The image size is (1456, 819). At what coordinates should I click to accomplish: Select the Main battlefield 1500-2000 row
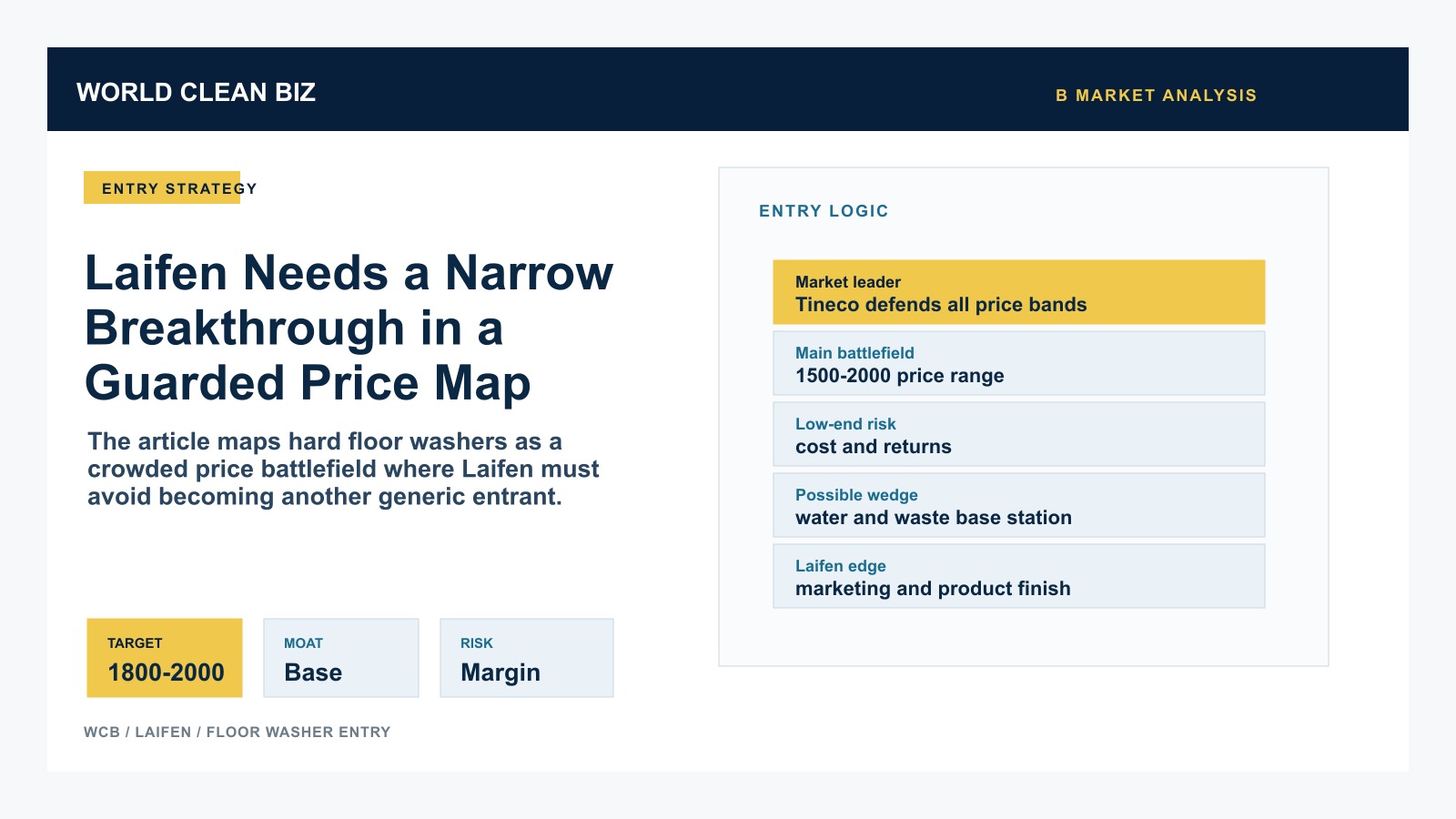(1019, 363)
